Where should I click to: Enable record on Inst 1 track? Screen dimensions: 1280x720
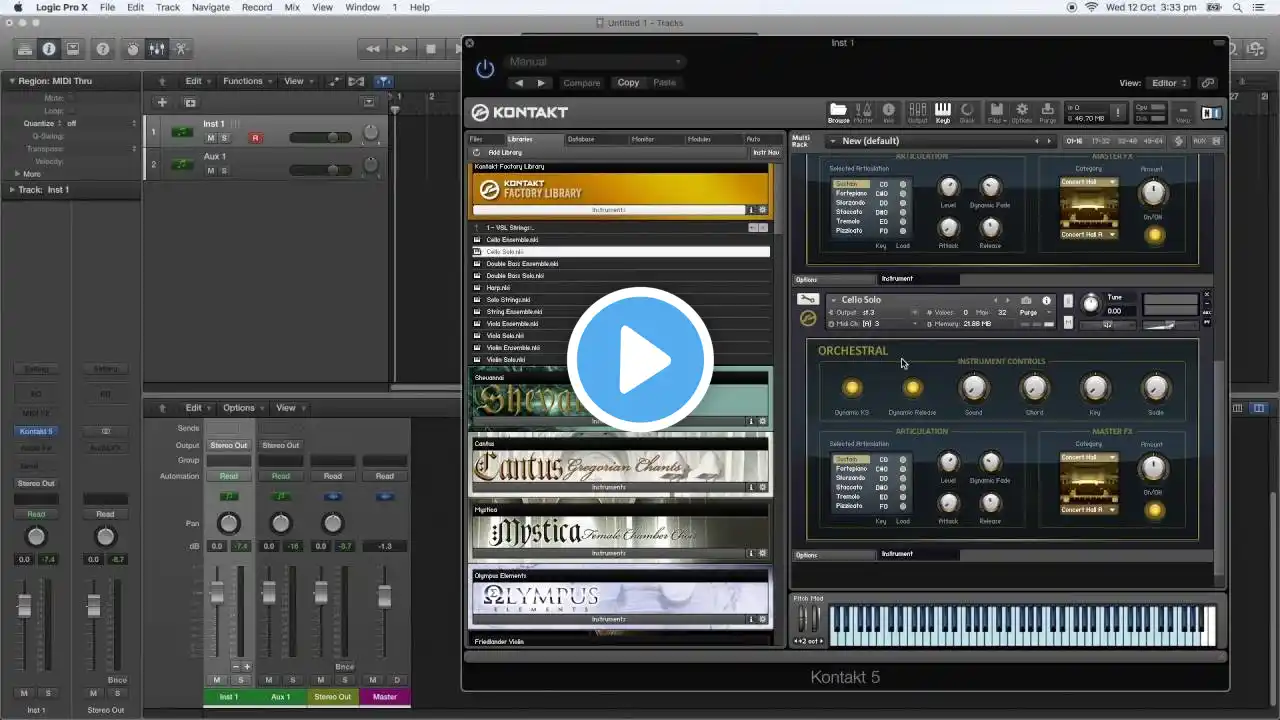255,138
